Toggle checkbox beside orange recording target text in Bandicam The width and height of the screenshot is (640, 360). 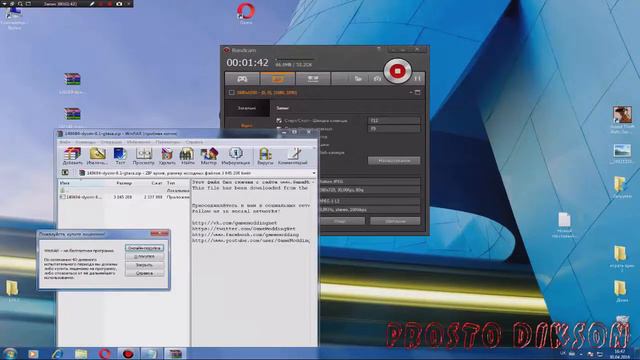pyautogui.click(x=231, y=93)
